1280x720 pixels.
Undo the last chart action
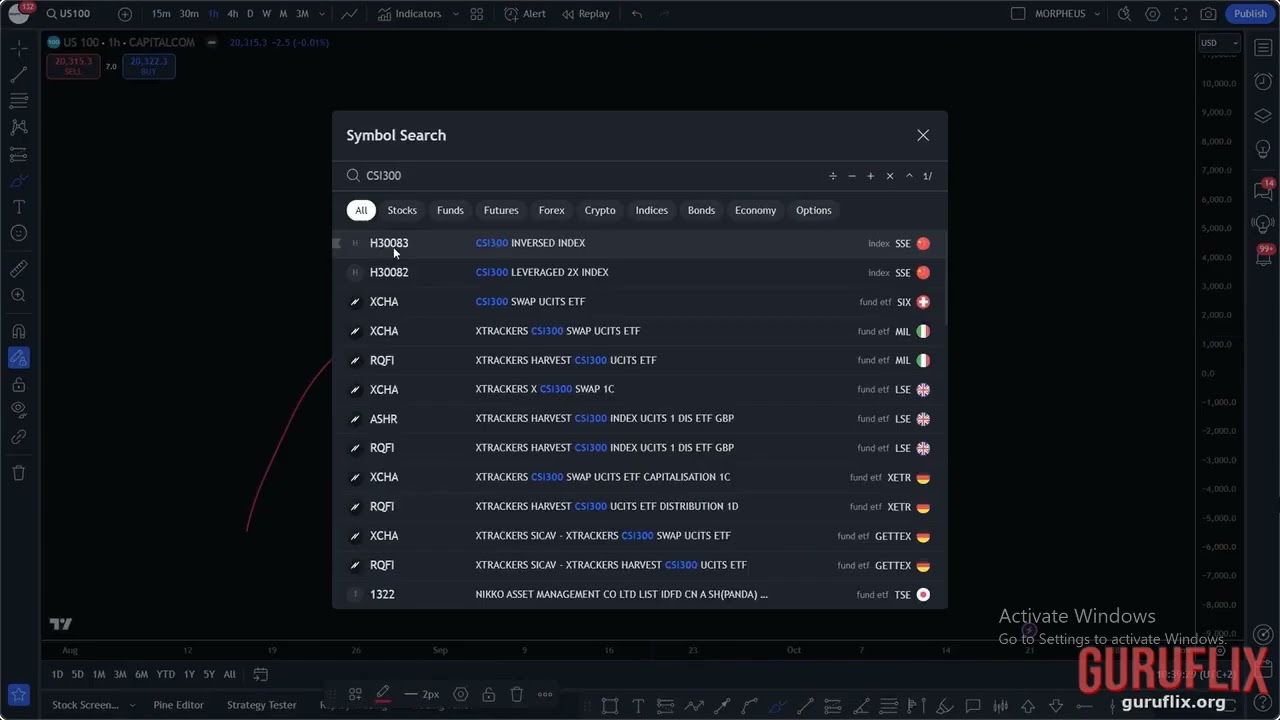[637, 14]
